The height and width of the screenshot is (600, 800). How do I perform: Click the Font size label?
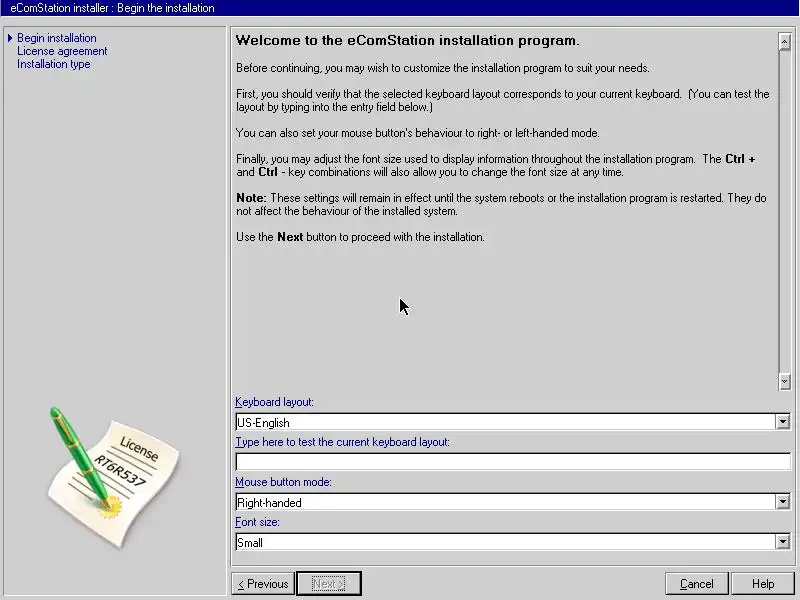[257, 522]
